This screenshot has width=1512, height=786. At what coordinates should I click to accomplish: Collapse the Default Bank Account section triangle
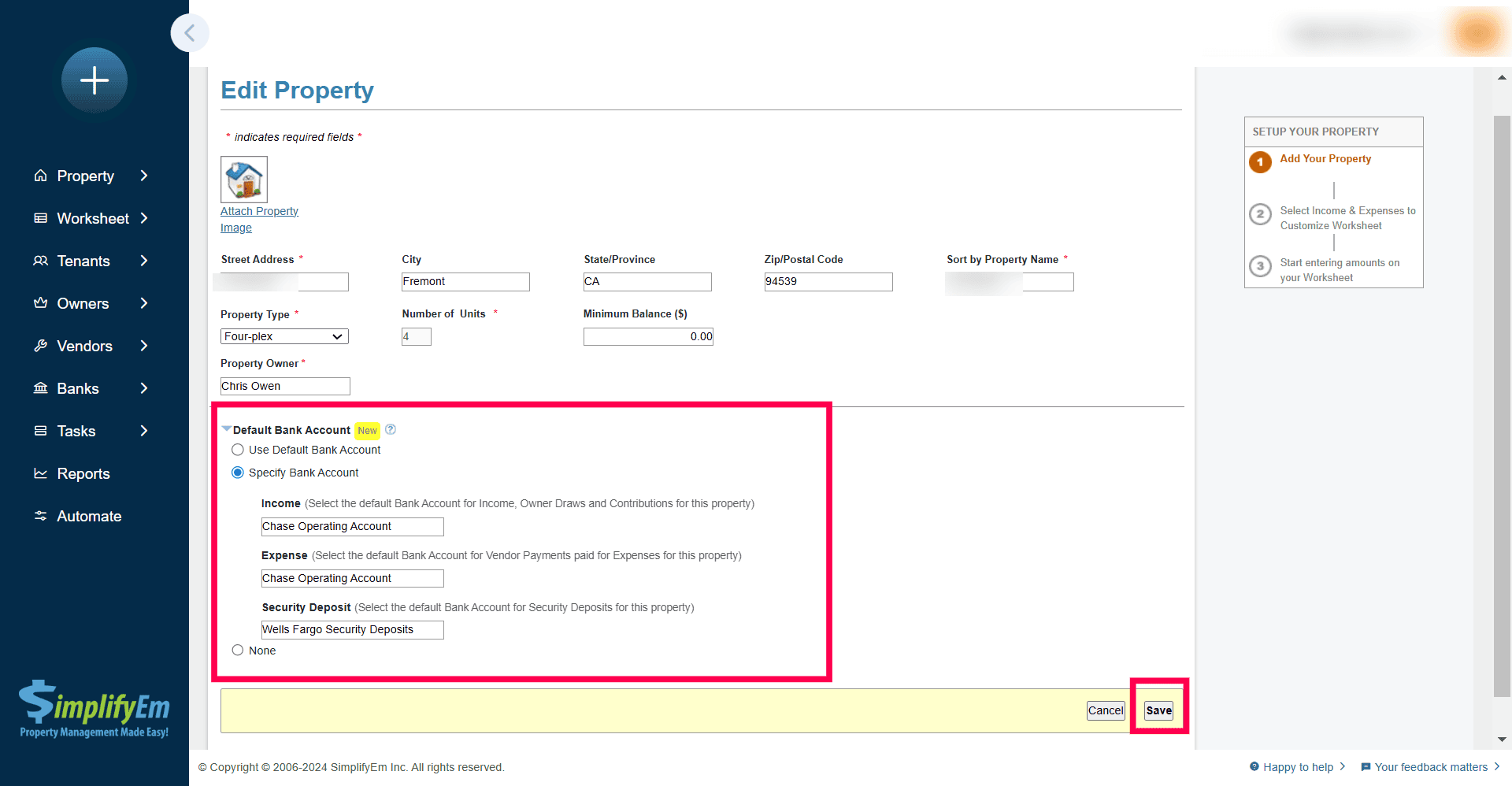(x=227, y=429)
